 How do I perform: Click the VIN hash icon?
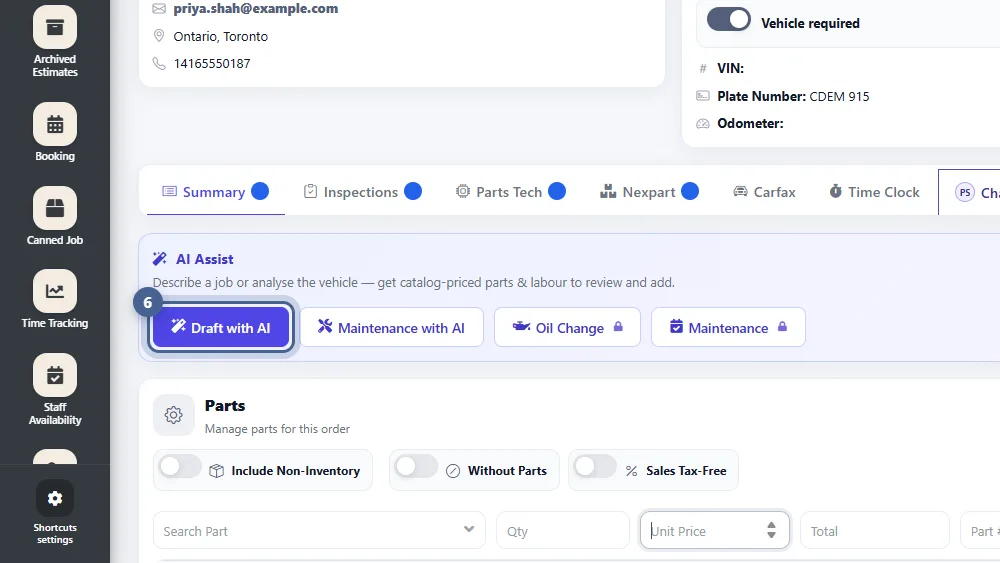pyautogui.click(x=703, y=68)
